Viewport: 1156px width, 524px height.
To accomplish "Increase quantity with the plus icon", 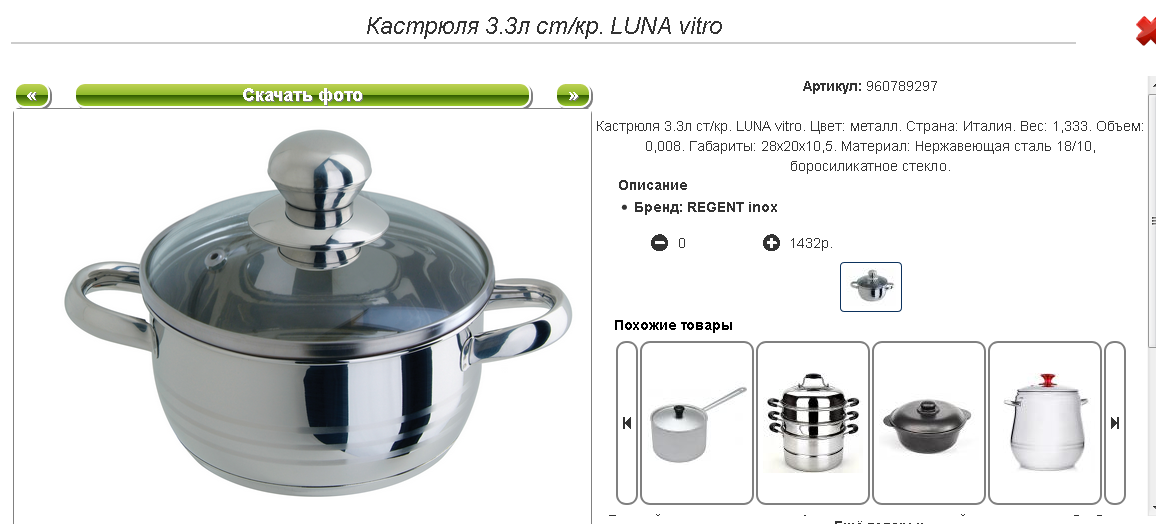I will (x=771, y=242).
